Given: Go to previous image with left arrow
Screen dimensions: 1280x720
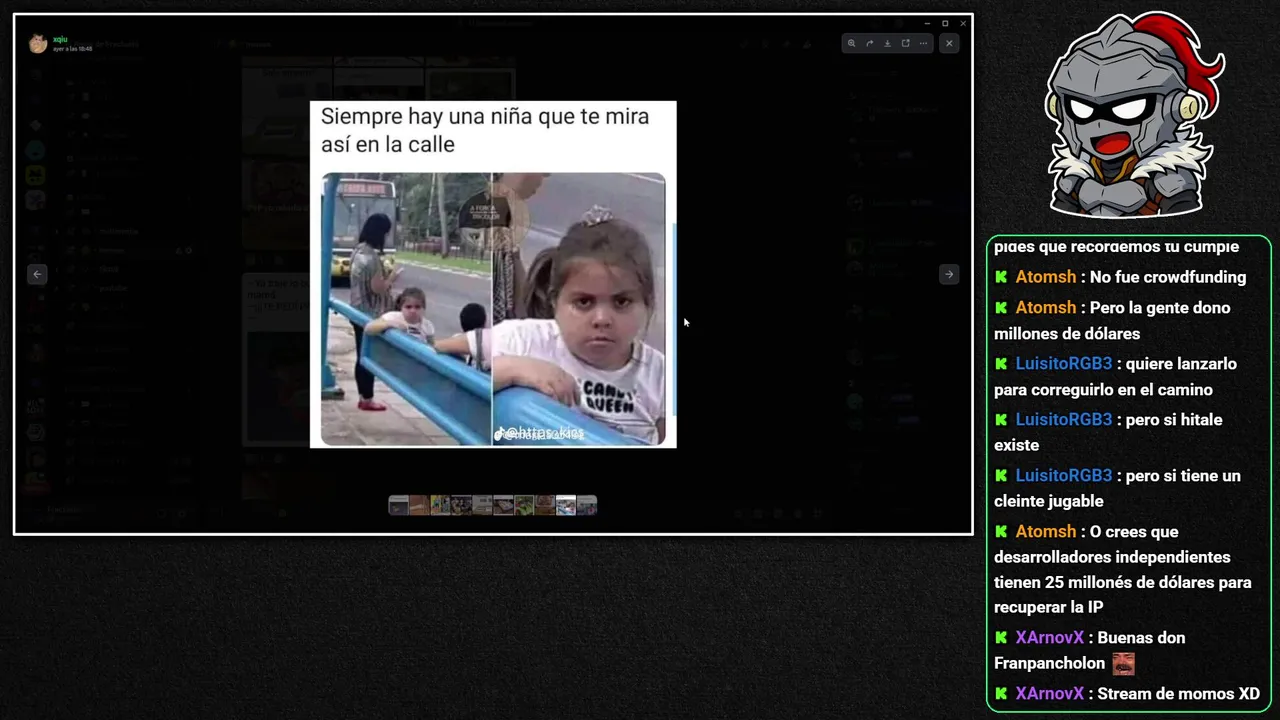Looking at the screenshot, I should coord(37,274).
